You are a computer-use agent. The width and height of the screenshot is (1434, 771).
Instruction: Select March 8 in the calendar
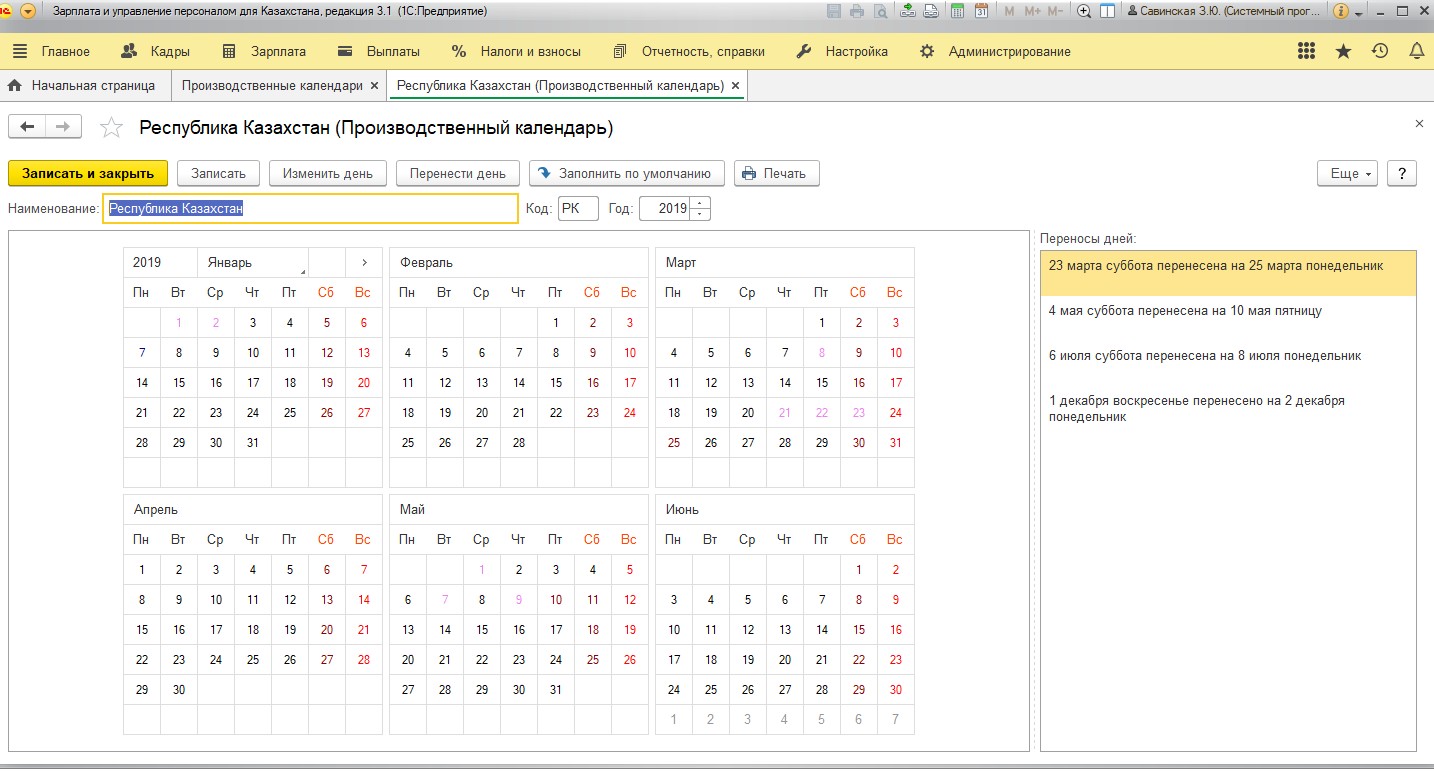821,352
